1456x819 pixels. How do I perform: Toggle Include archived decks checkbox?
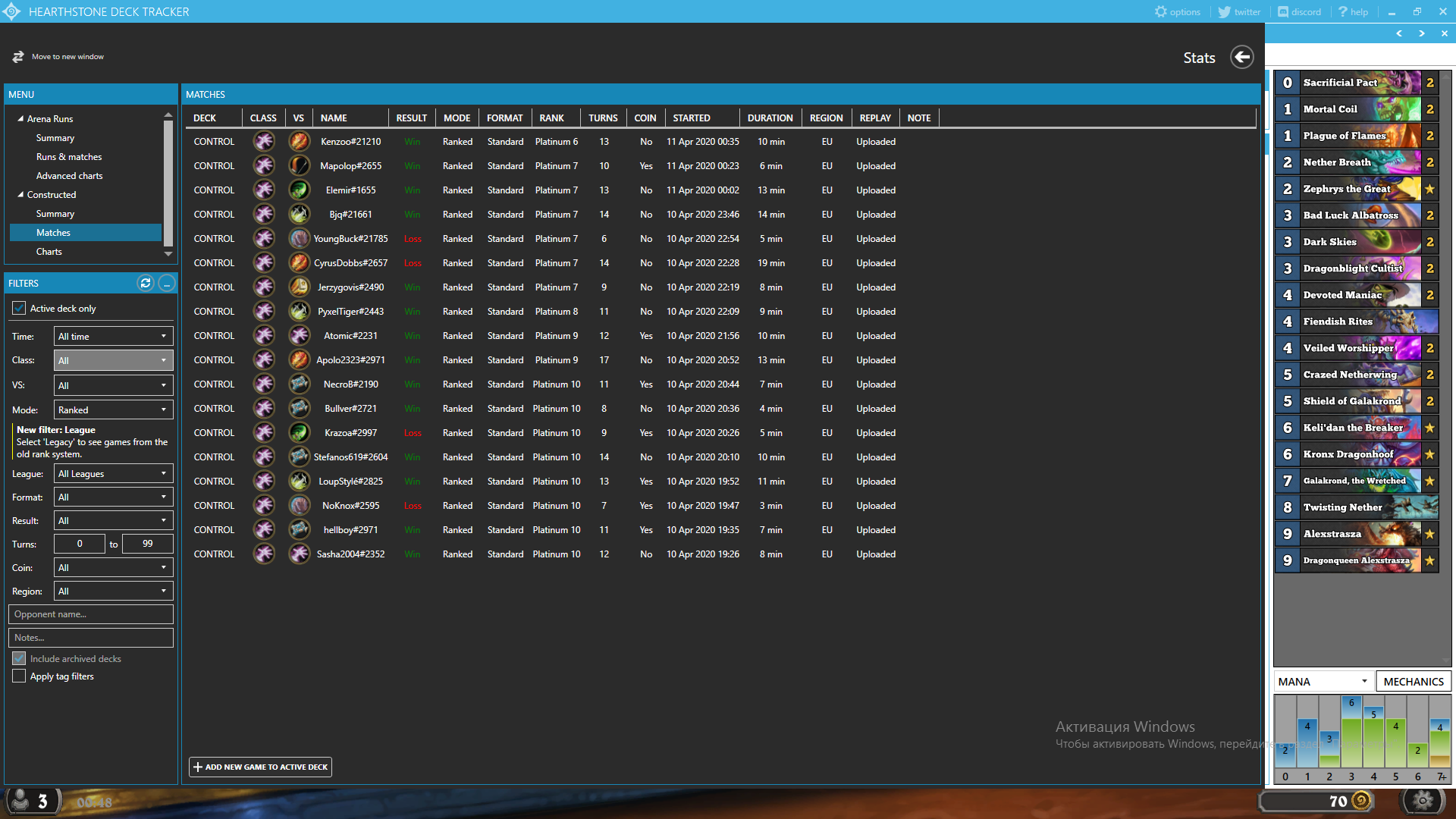(19, 658)
